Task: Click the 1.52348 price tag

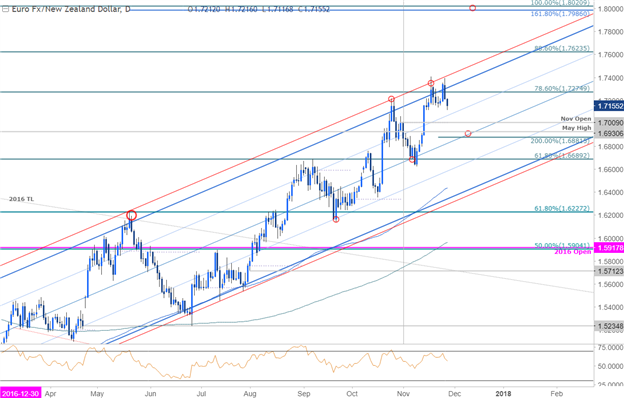Action: pos(608,326)
